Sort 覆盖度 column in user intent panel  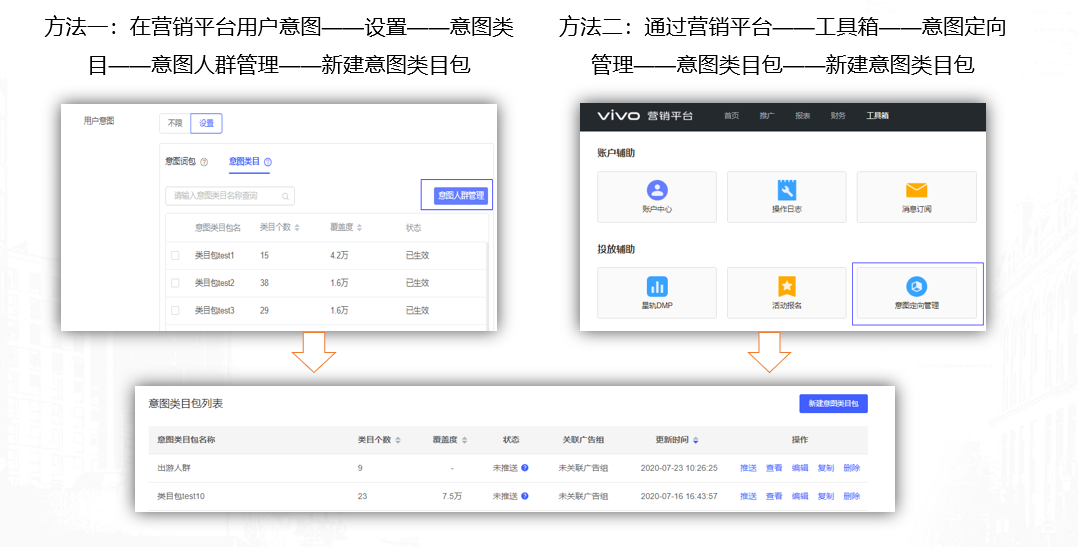[359, 228]
